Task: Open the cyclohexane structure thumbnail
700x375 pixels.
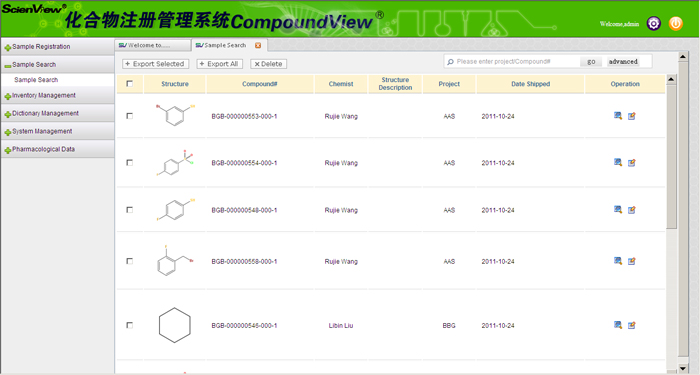Action: click(175, 325)
